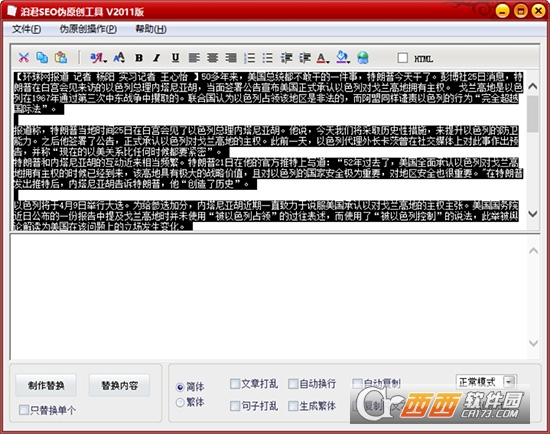Insert a numbered list
The height and width of the screenshot is (434, 550).
click(x=249, y=58)
